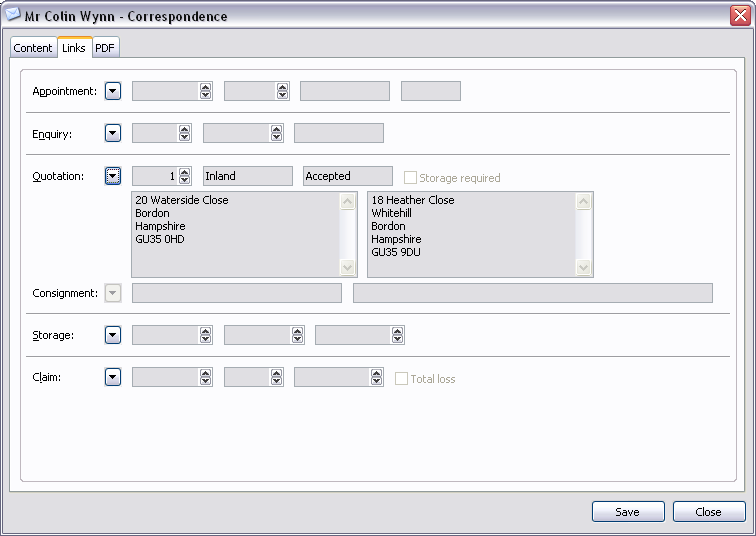
Task: Click the Quotation number spinner arrows
Action: coord(185,176)
